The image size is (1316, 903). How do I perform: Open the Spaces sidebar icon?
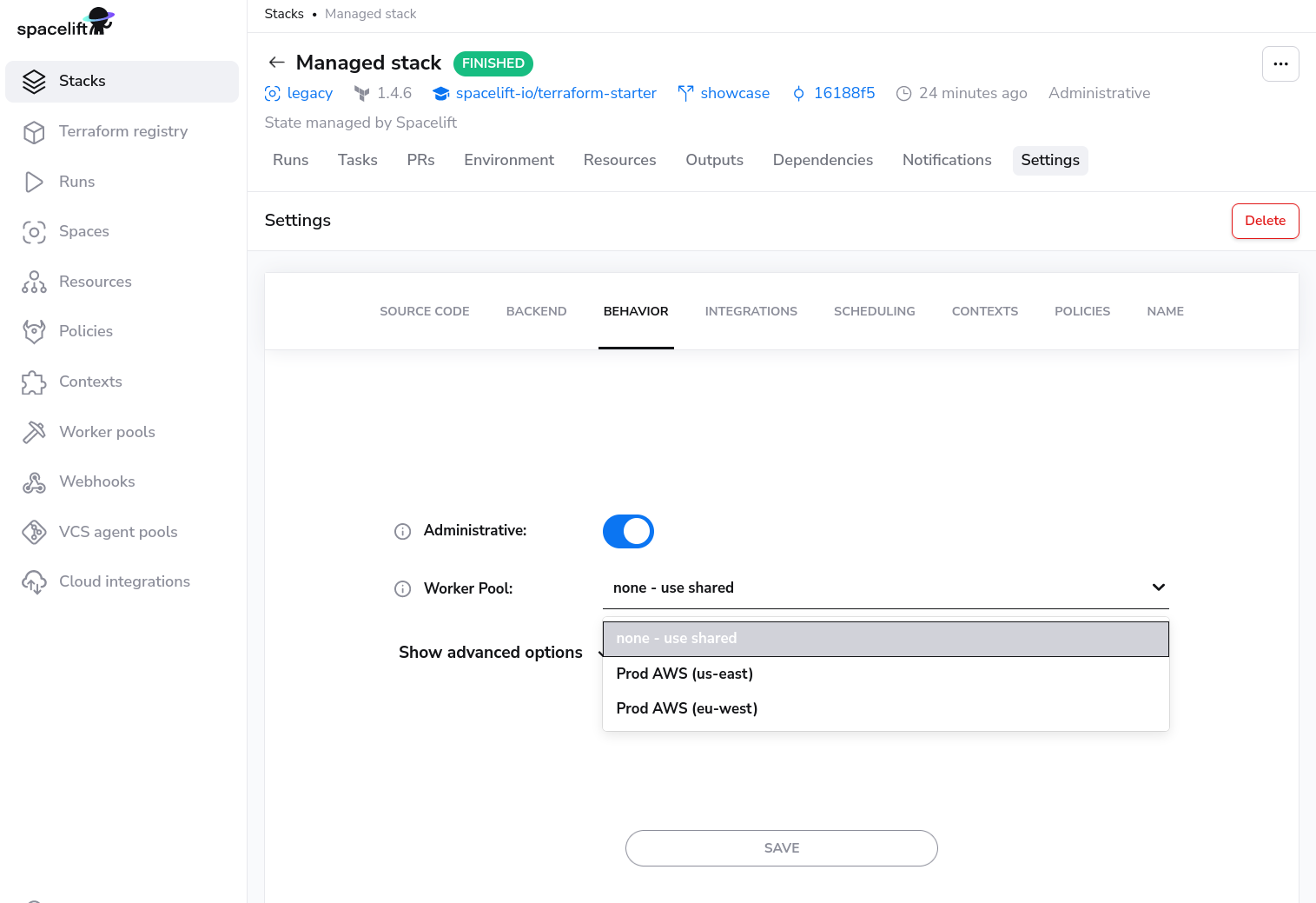tap(35, 231)
